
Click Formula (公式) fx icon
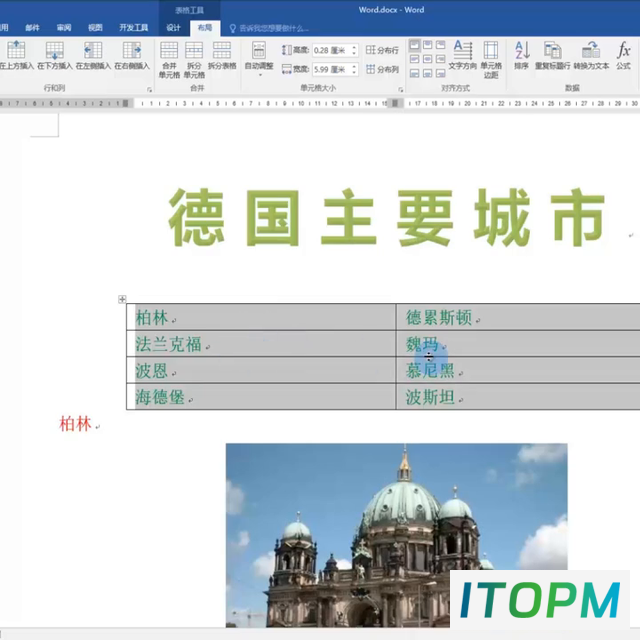pyautogui.click(x=623, y=50)
